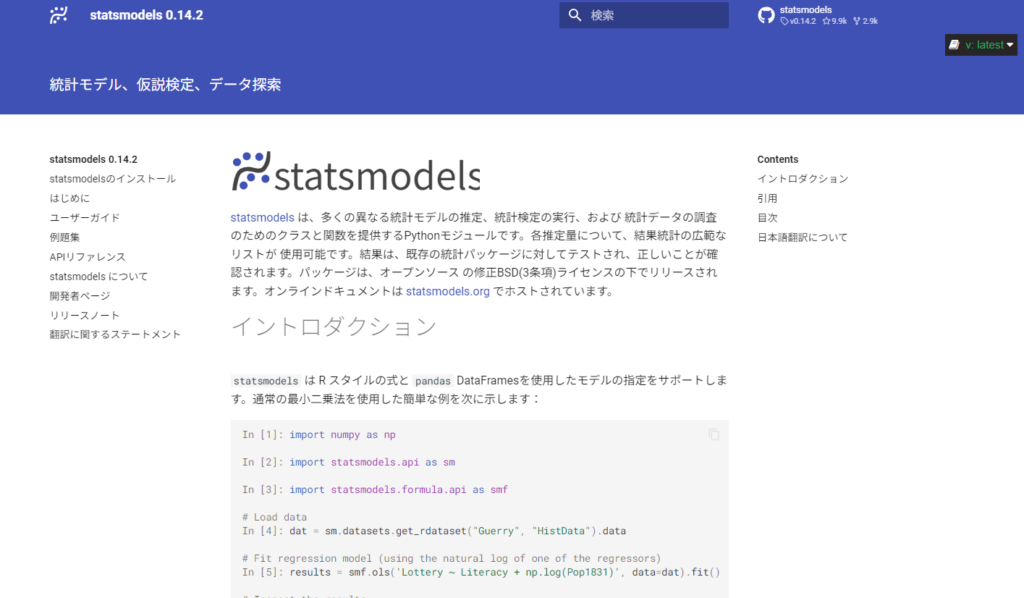Click the book icon in version selector
1024x598 pixels.
[x=954, y=44]
